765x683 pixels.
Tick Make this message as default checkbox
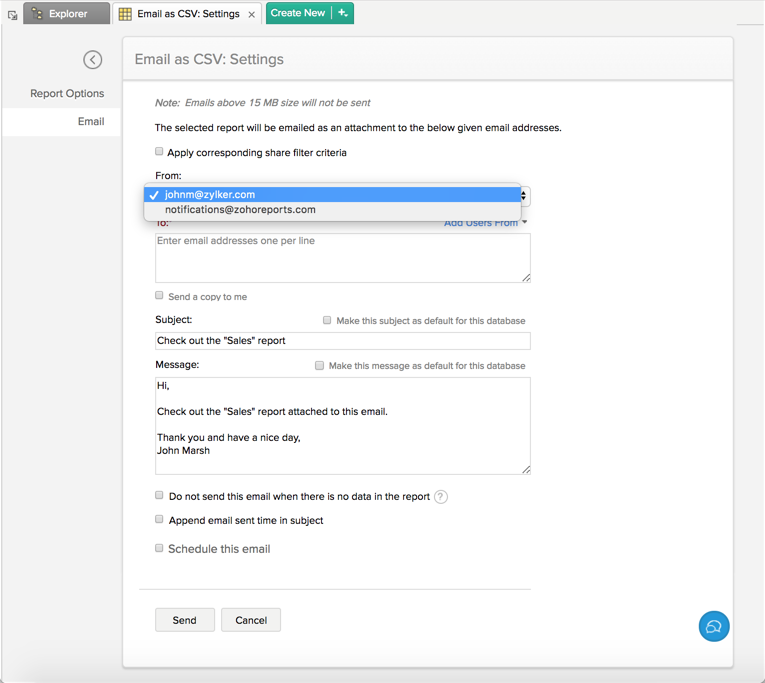click(x=320, y=365)
